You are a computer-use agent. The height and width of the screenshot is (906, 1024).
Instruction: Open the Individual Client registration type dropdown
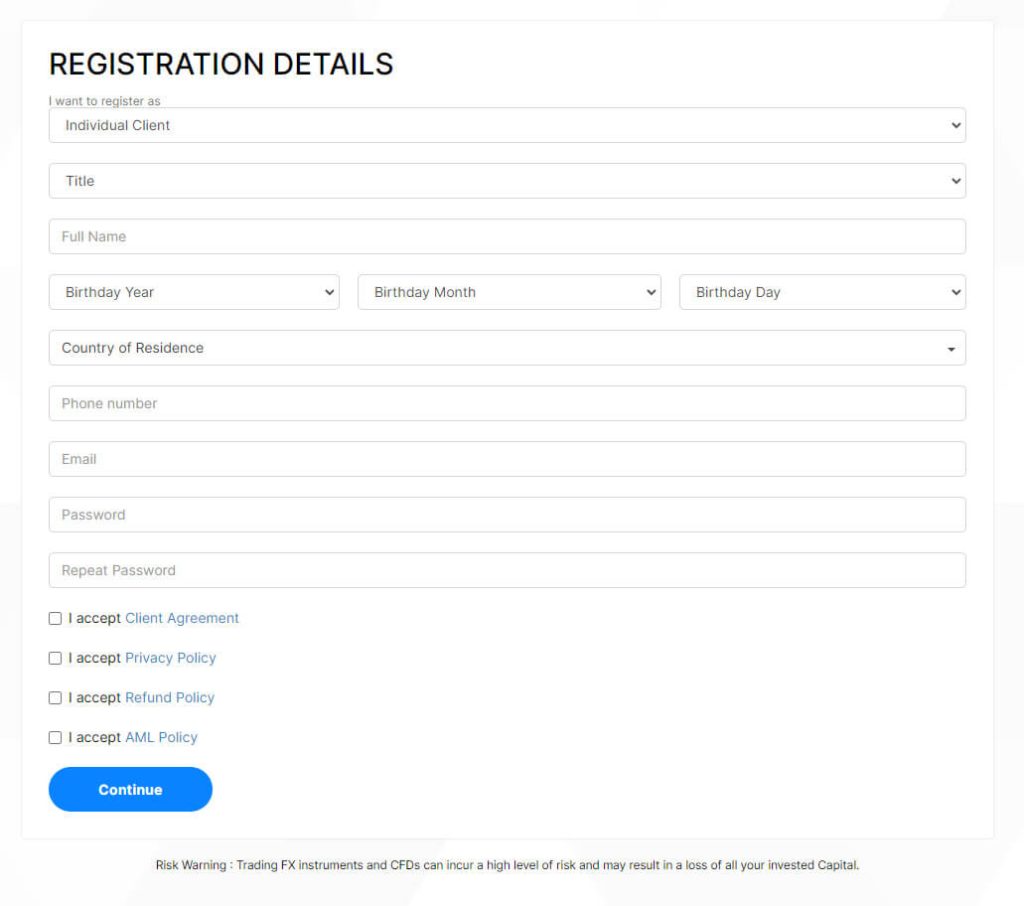click(507, 125)
